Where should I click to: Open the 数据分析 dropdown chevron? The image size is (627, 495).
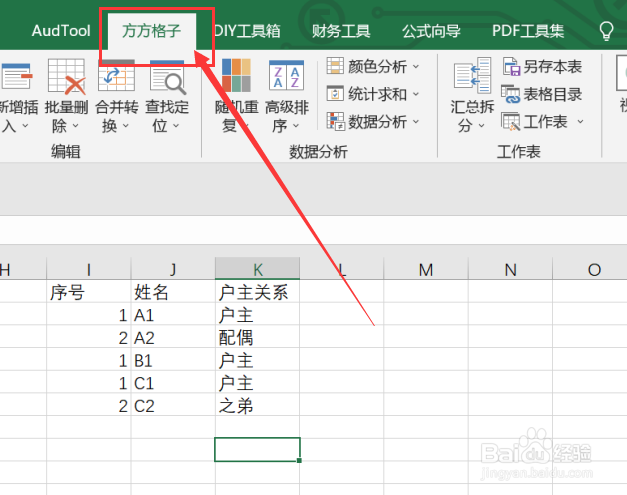416,122
